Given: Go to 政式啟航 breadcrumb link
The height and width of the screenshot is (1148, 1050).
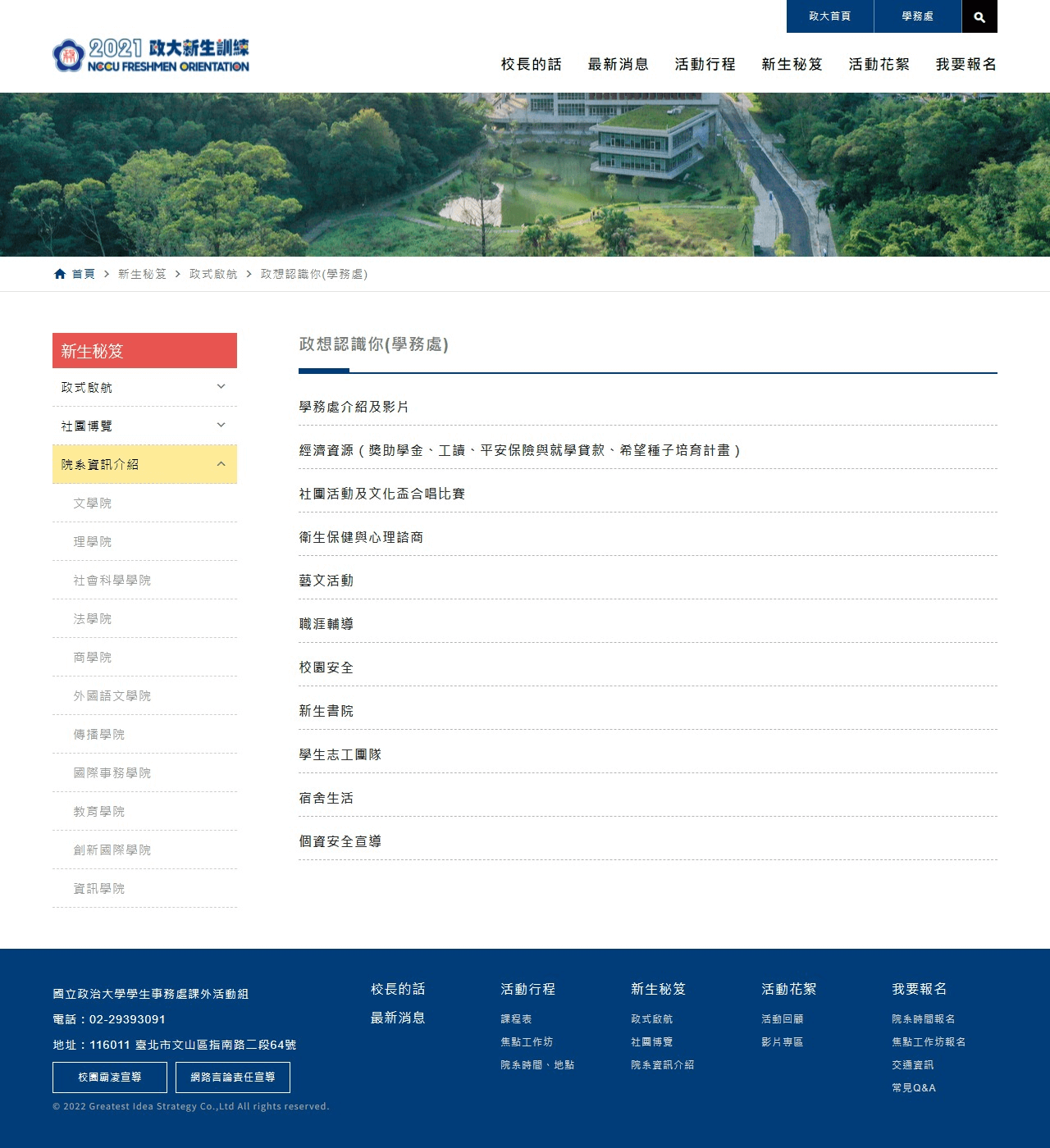Looking at the screenshot, I should [x=213, y=274].
